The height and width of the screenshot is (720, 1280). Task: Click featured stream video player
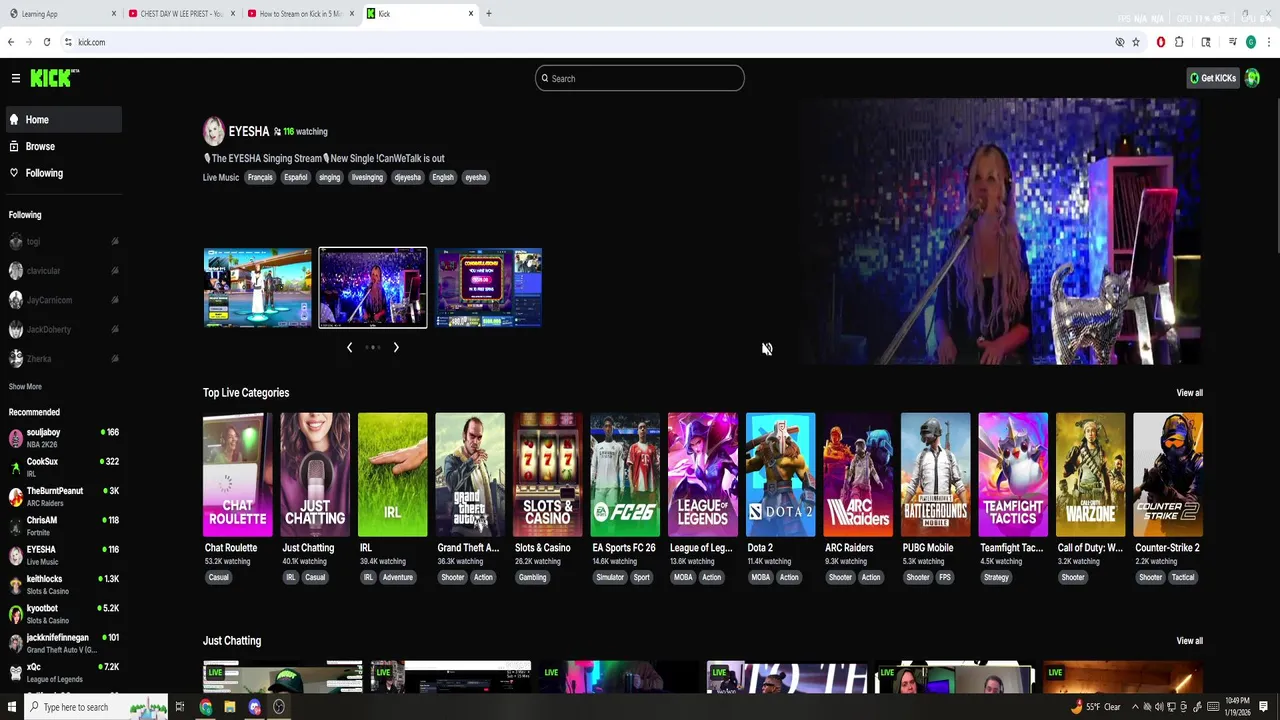click(1000, 231)
